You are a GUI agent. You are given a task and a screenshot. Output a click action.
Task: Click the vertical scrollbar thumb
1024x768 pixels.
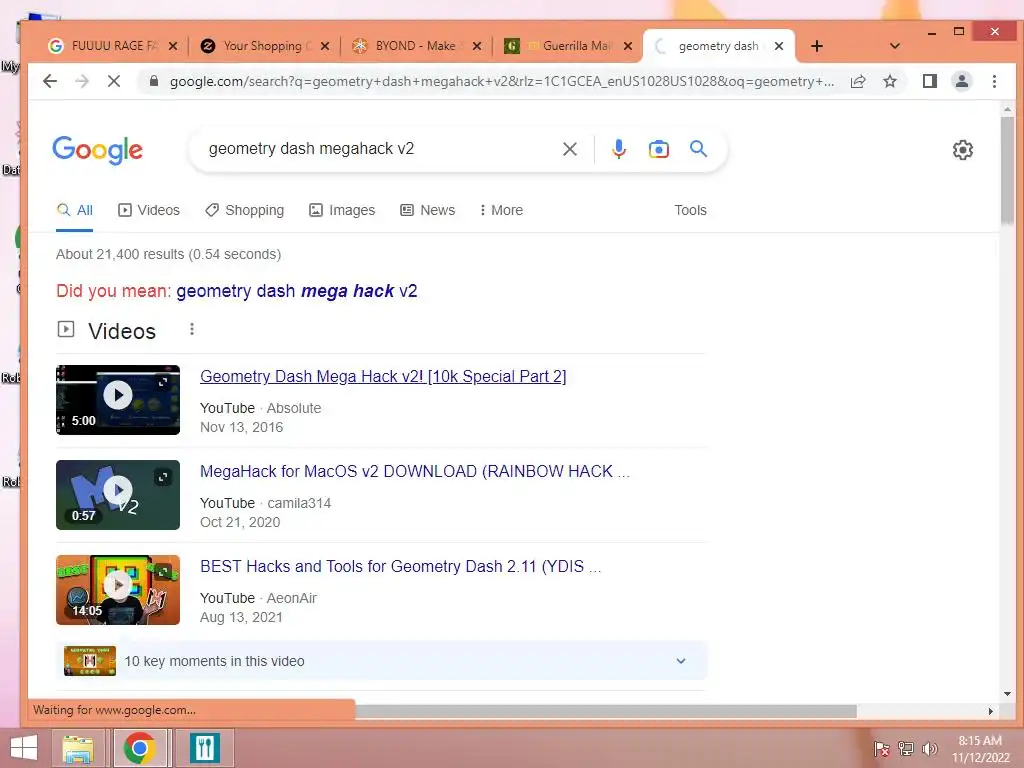(x=1006, y=171)
